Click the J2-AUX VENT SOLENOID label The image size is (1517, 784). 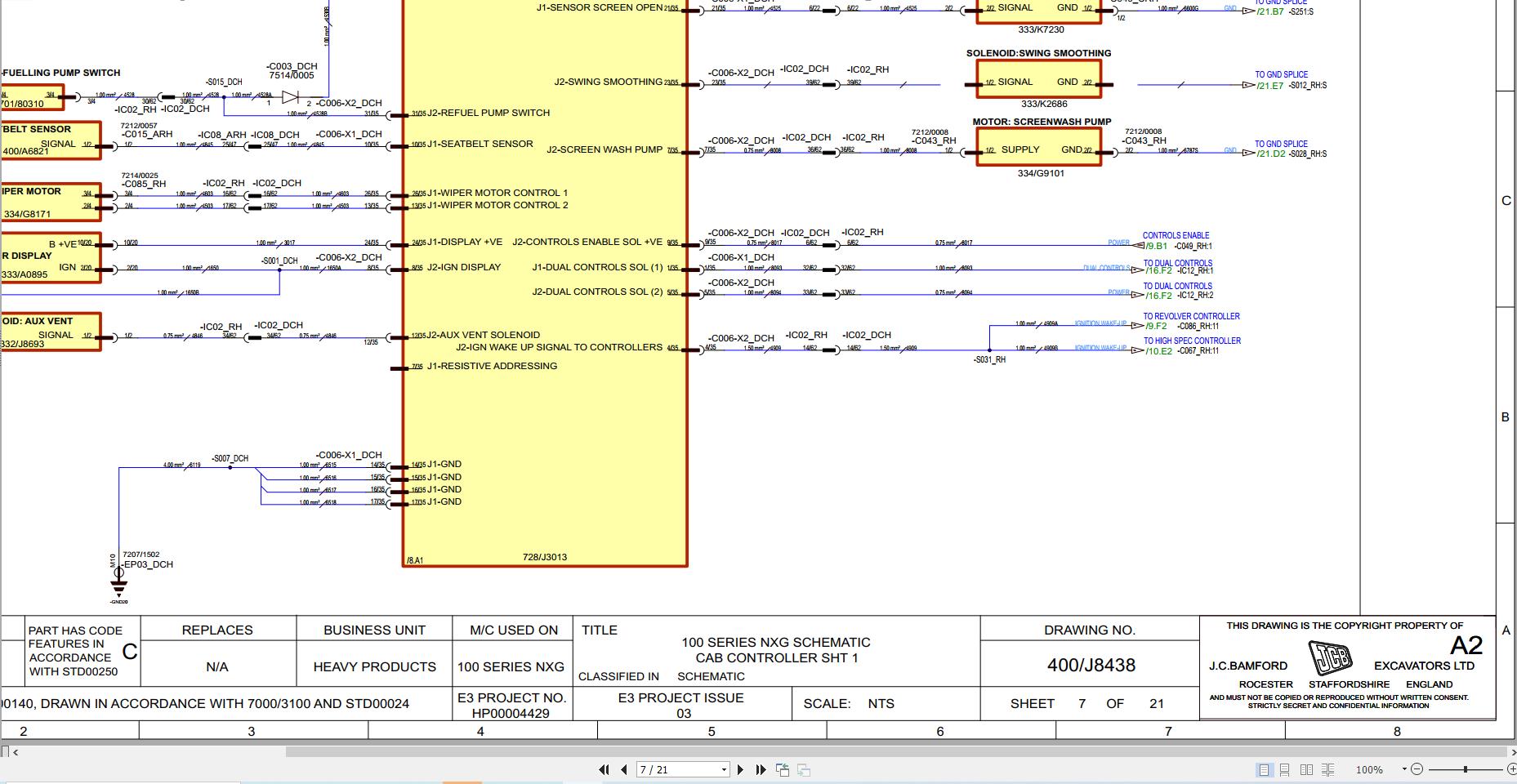click(x=484, y=335)
